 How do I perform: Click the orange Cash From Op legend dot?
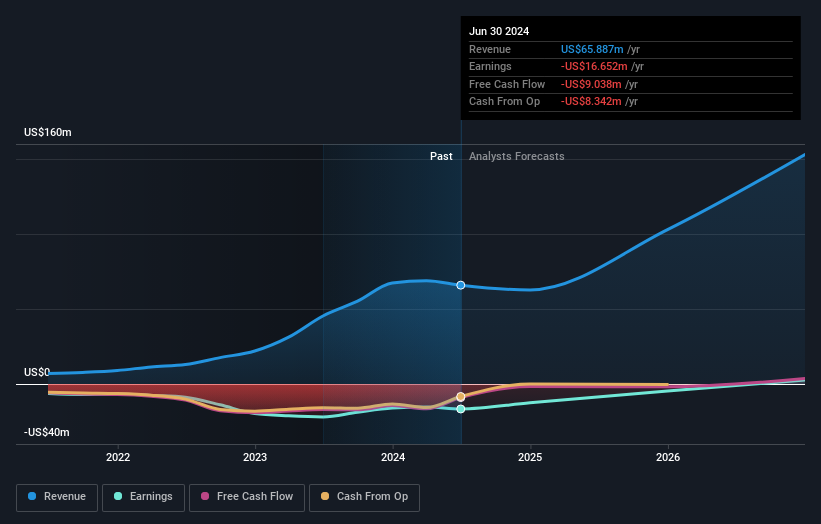tap(325, 496)
